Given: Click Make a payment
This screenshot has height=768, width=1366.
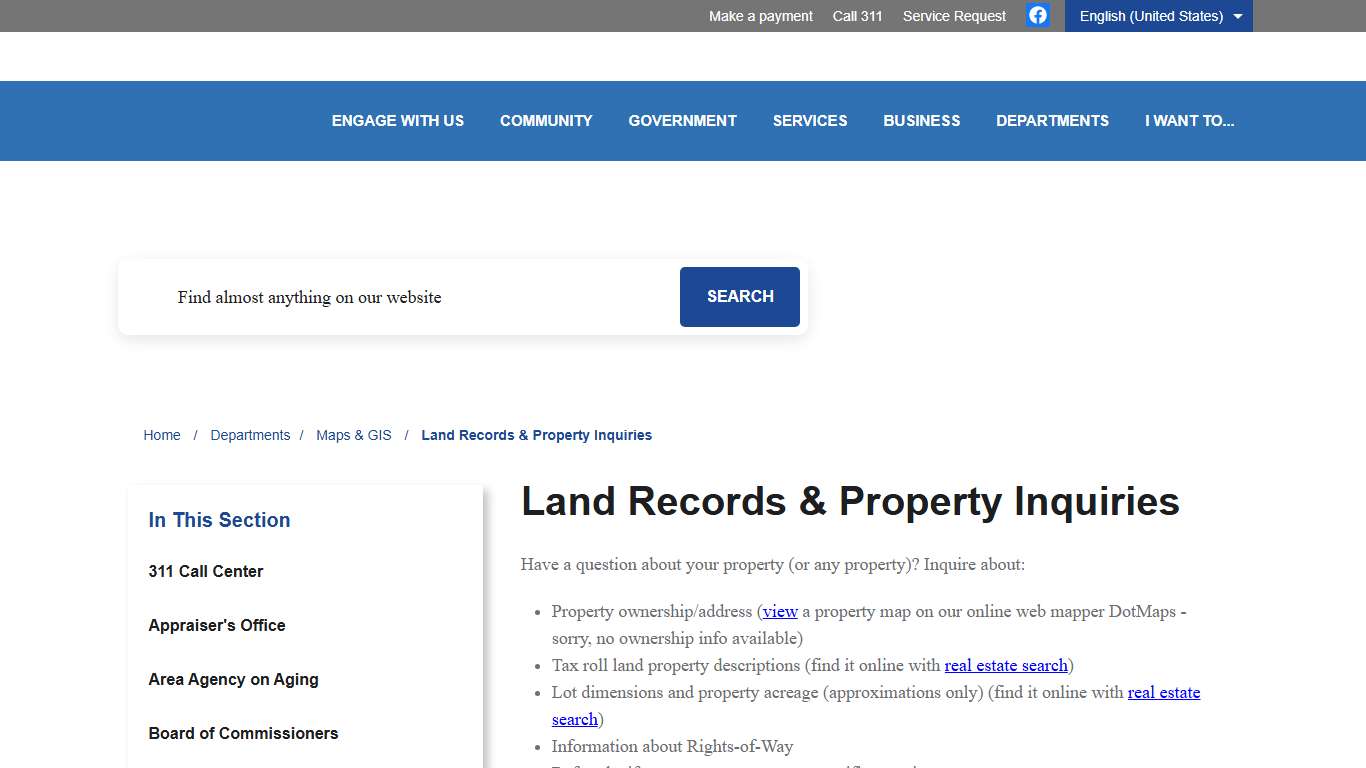Looking at the screenshot, I should [760, 15].
